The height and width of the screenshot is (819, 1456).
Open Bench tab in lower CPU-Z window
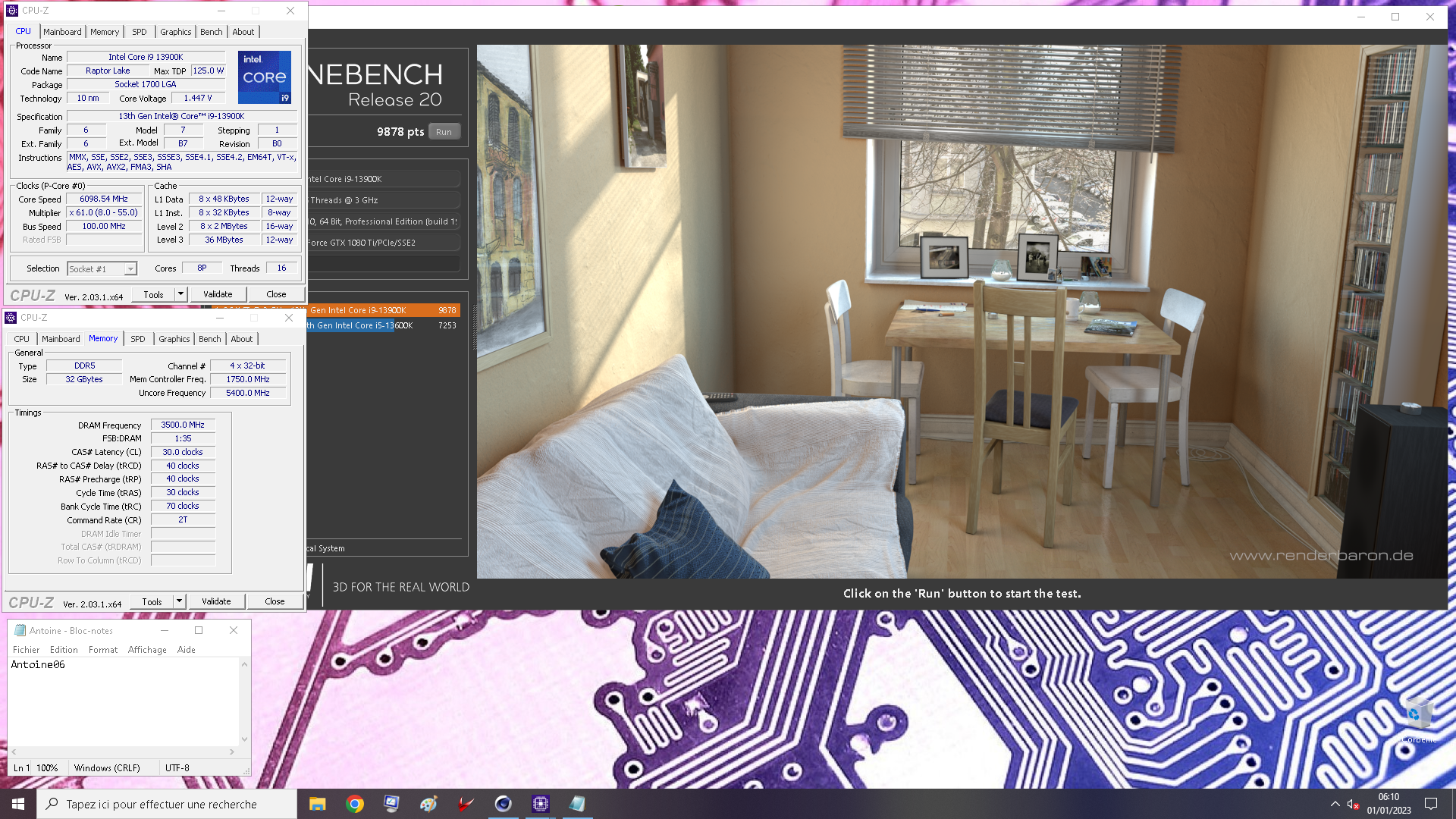tap(210, 339)
